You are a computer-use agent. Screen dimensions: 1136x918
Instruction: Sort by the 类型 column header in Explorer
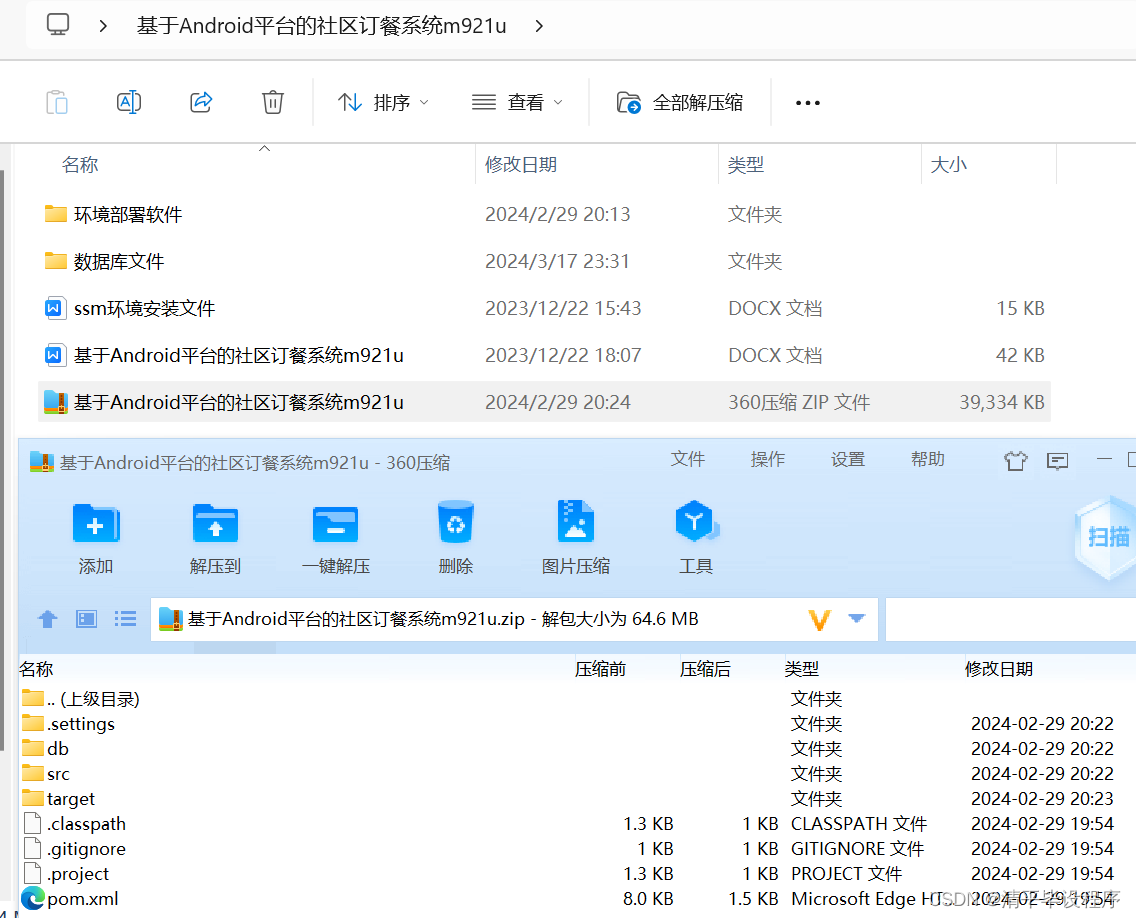(x=746, y=164)
